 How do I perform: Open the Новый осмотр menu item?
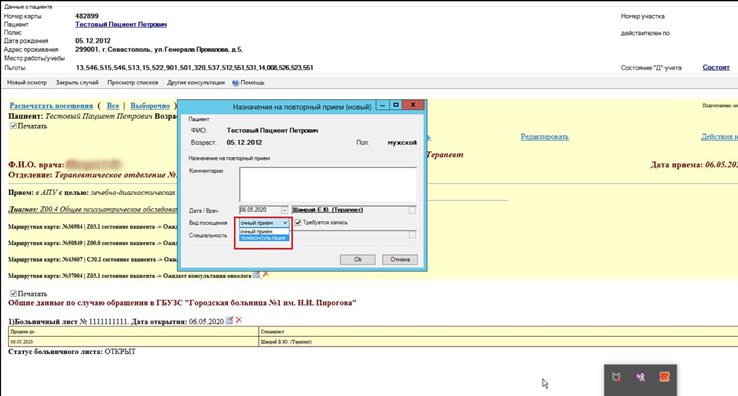coord(27,82)
